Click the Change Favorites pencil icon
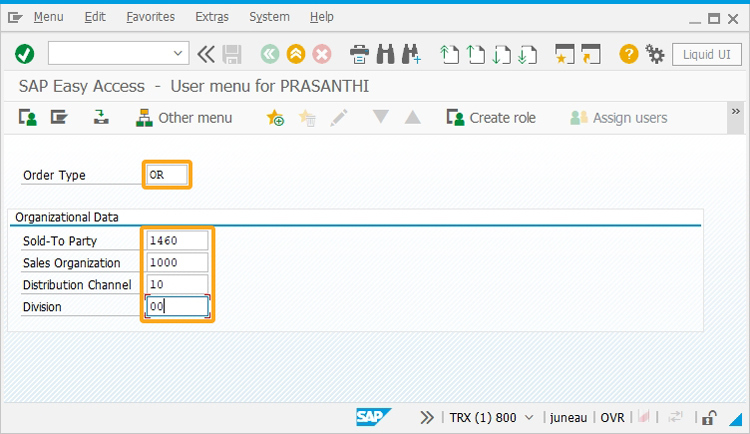This screenshot has height=434, width=750. [x=339, y=118]
